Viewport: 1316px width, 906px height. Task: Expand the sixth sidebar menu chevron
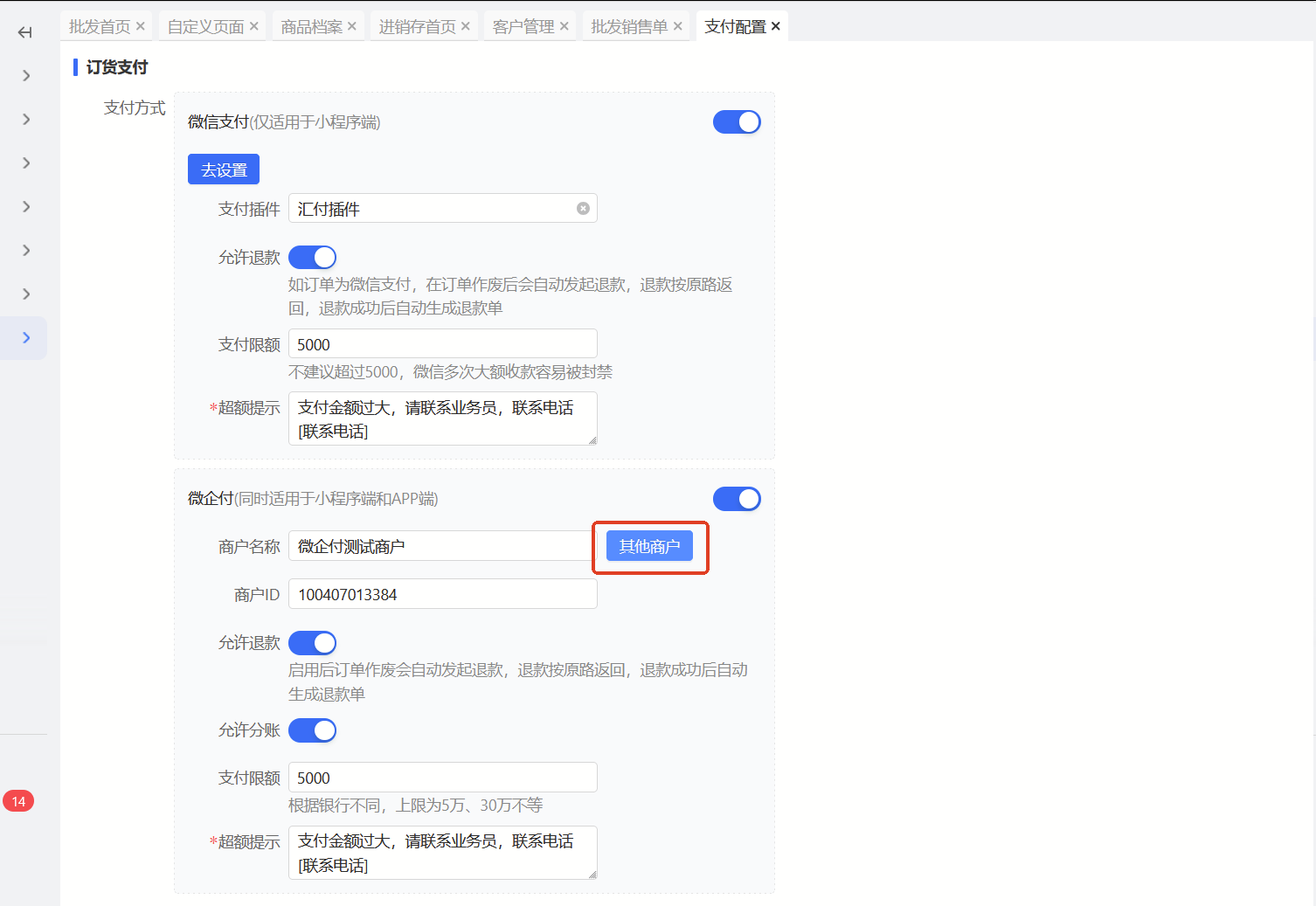(x=26, y=294)
